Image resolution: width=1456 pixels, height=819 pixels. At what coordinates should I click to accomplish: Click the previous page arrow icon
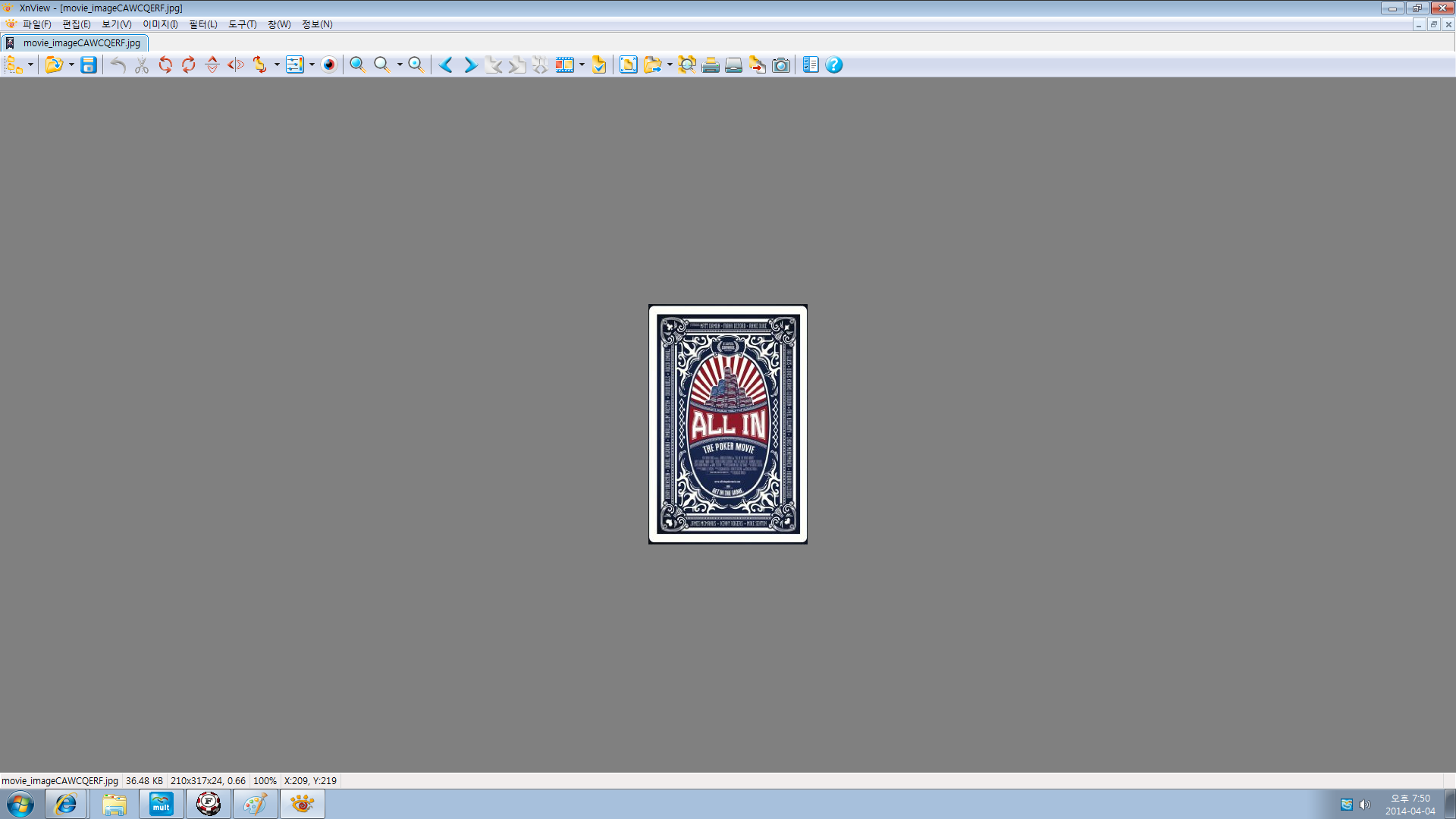494,65
